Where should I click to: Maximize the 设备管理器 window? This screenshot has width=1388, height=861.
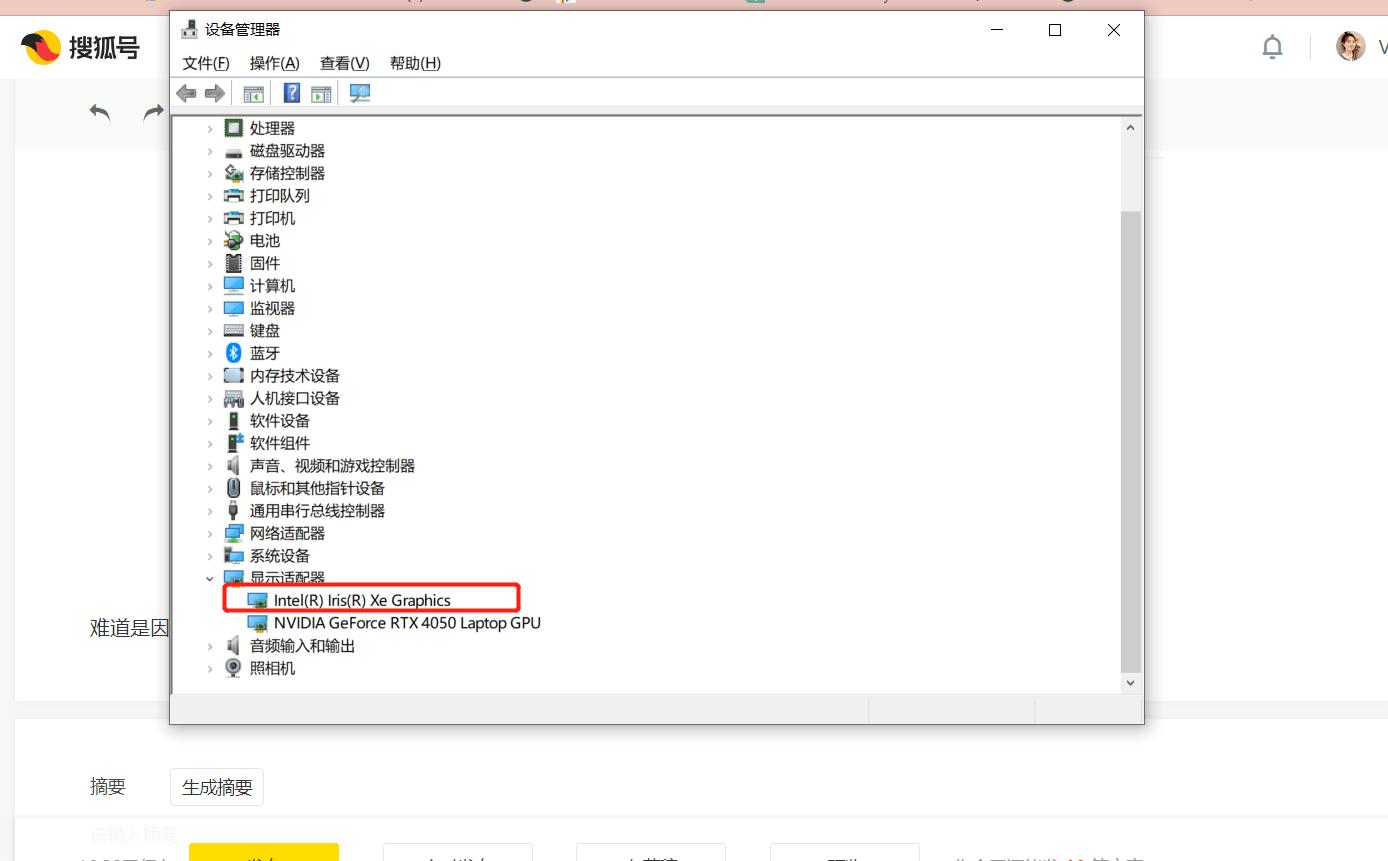[1055, 30]
